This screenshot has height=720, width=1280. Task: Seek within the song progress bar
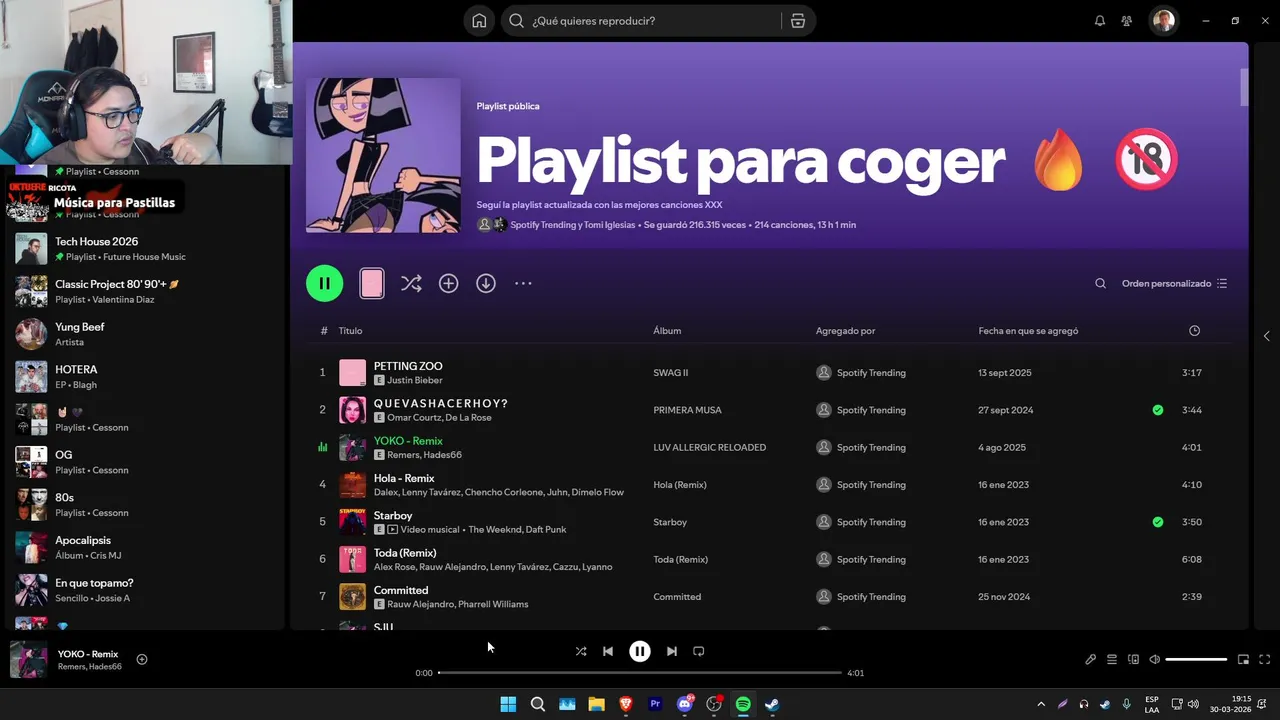640,673
